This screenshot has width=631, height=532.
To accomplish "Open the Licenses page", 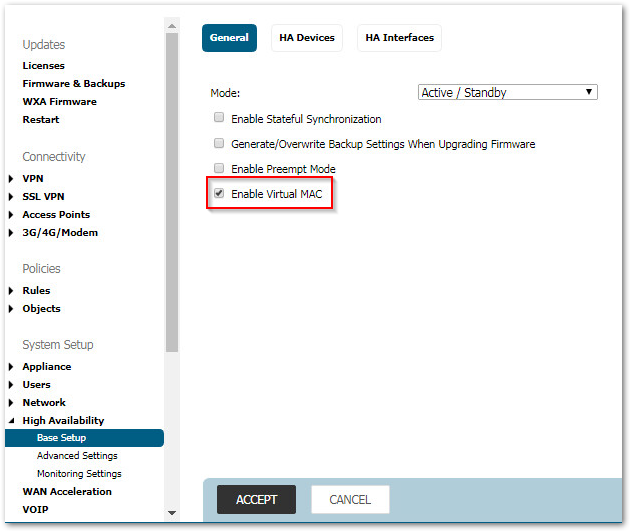I will tap(43, 66).
